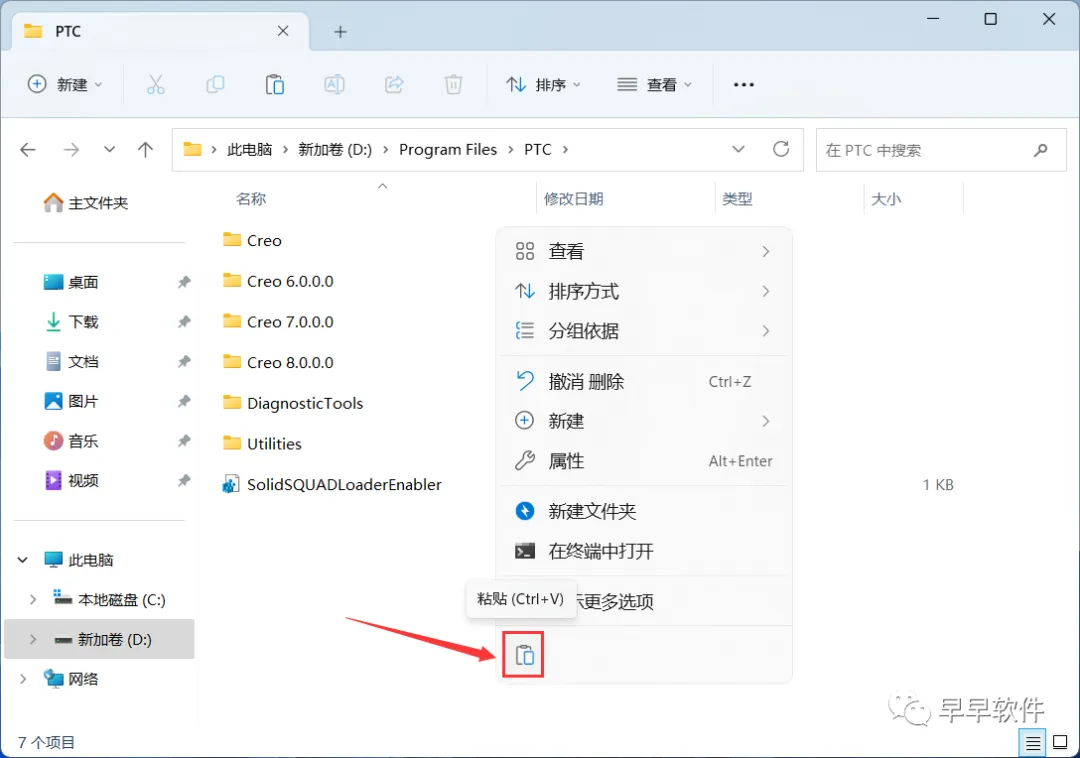Viewport: 1080px width, 758px height.
Task: Go forward with the right arrow
Action: point(72,149)
